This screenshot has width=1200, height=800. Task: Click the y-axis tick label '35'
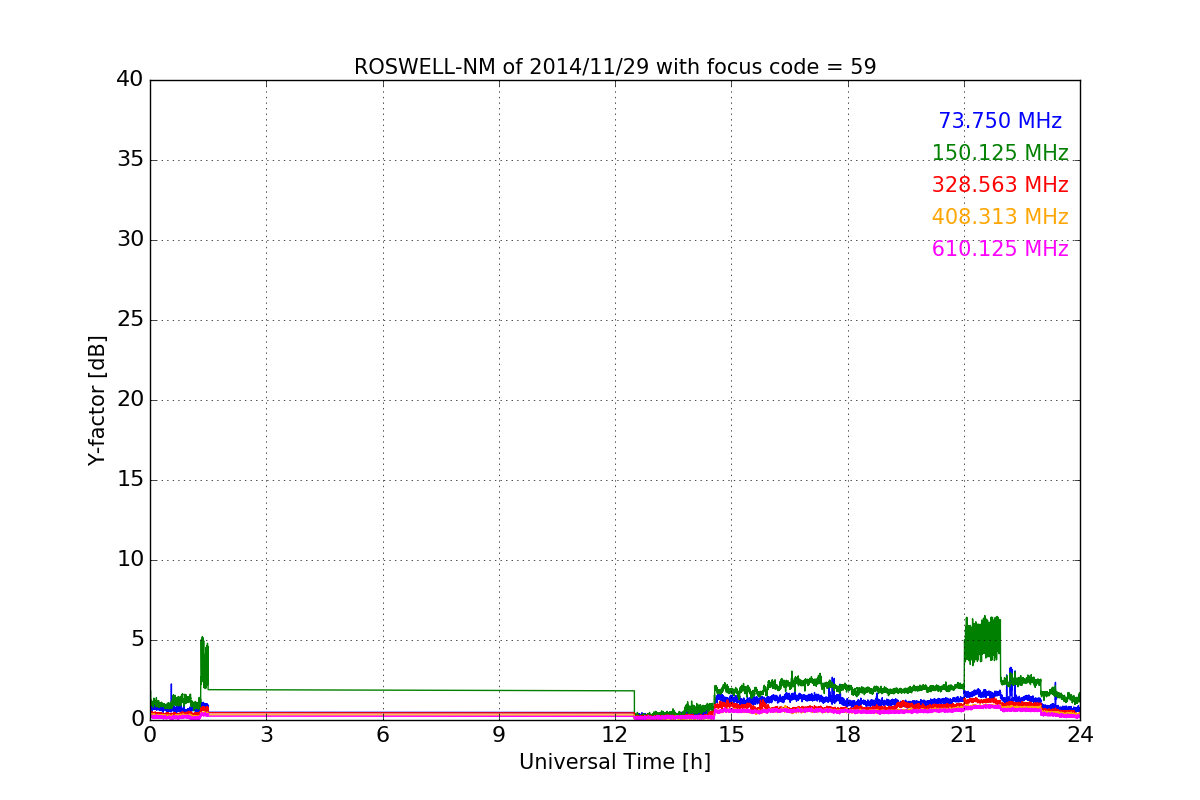[130, 160]
